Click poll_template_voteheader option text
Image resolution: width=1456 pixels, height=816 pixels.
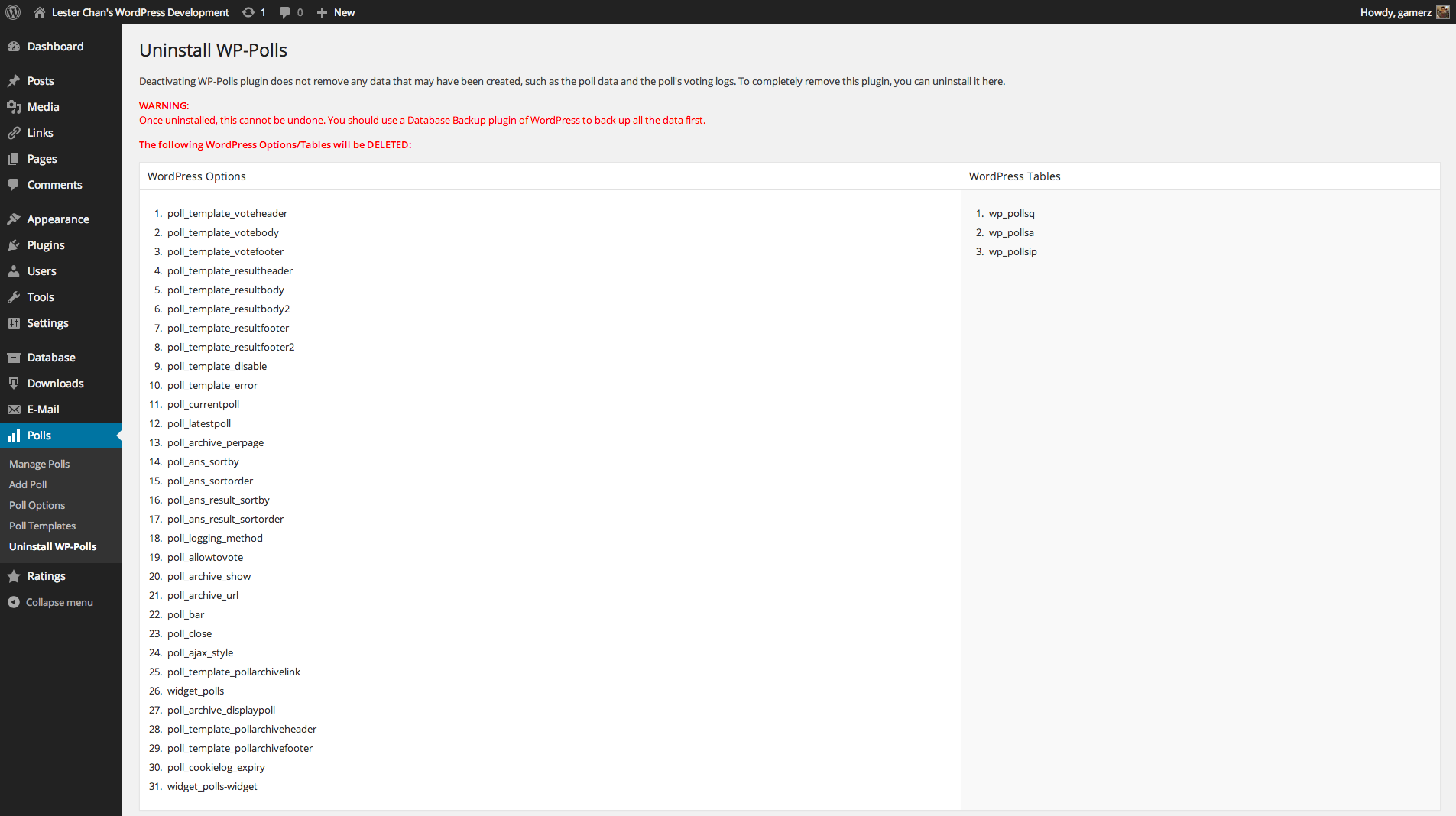pos(227,213)
